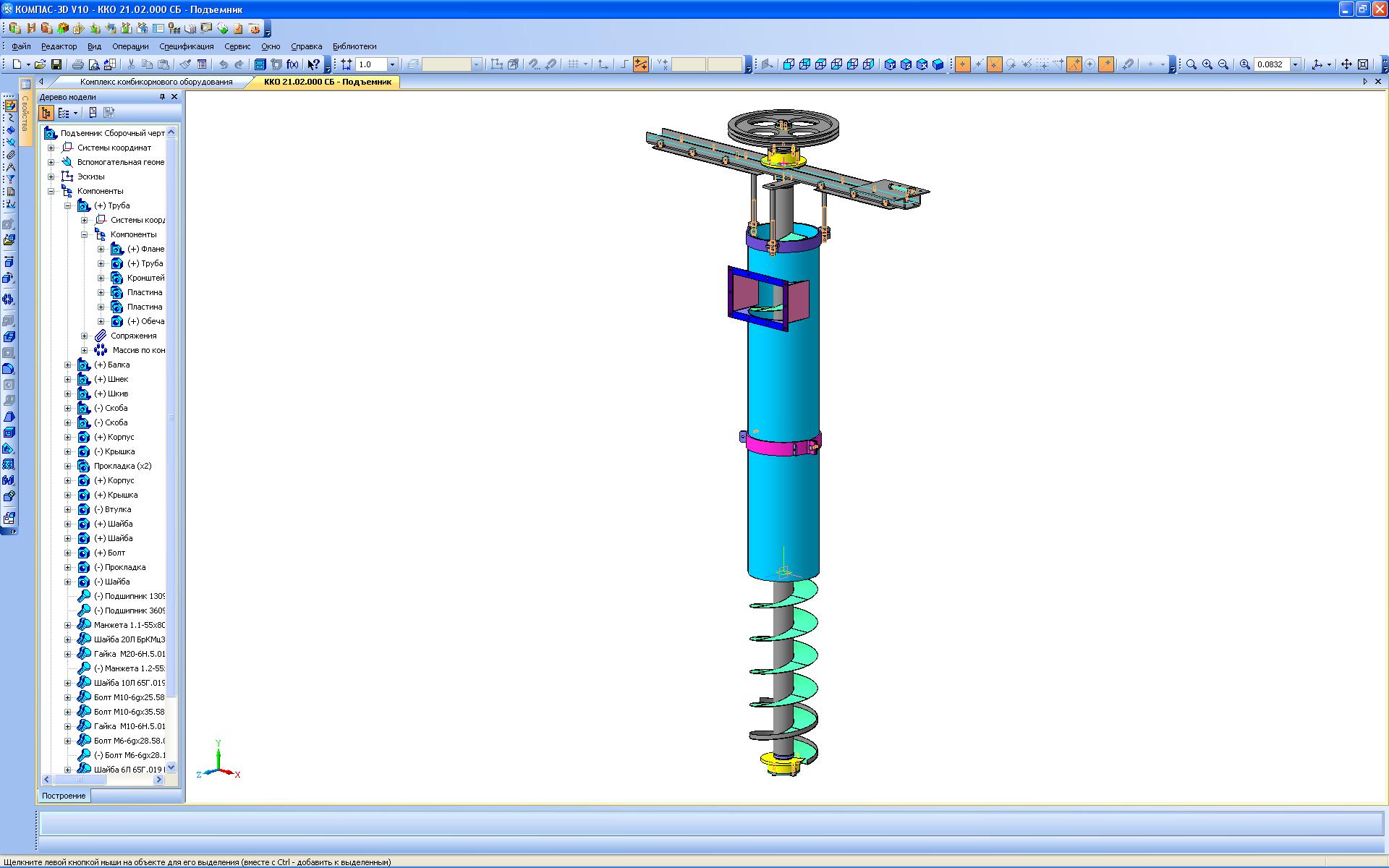
Task: Click the Open file folder icon
Action: pos(41,64)
